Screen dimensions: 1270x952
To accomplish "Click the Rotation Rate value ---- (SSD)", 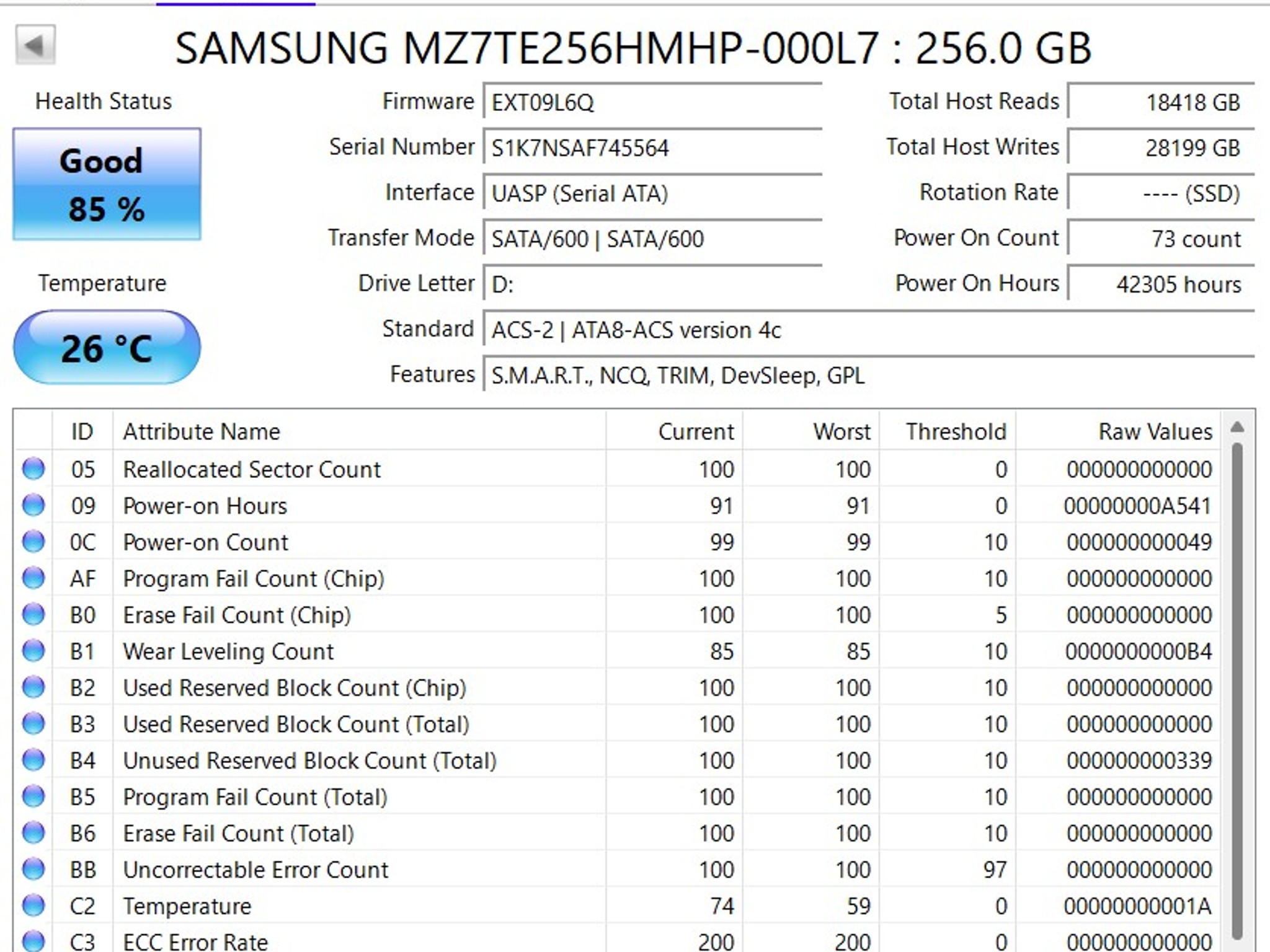I will [1161, 193].
